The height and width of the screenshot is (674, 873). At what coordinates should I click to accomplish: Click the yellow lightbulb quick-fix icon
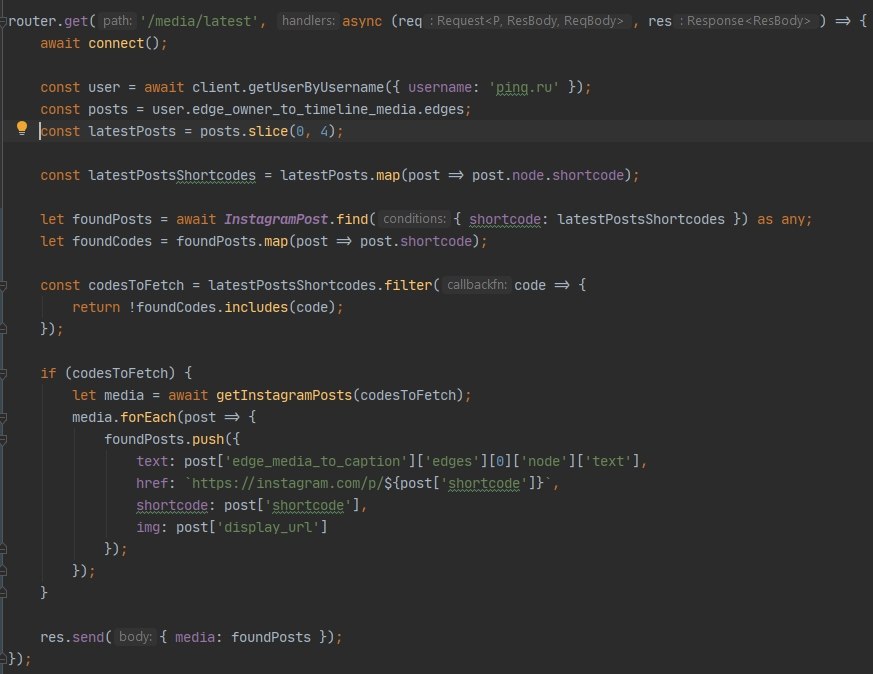pos(22,129)
